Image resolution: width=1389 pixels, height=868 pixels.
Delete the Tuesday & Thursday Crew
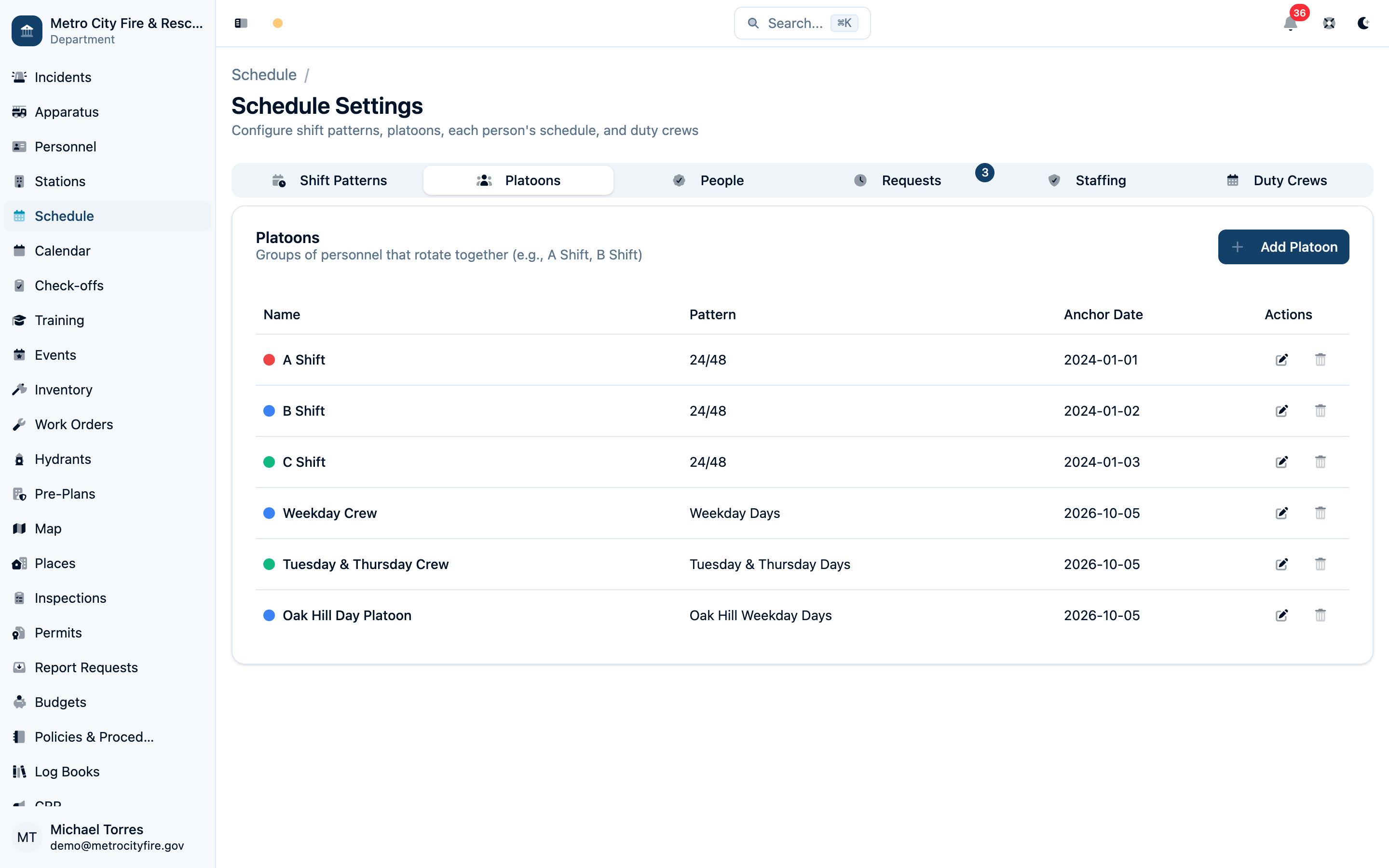click(1320, 564)
